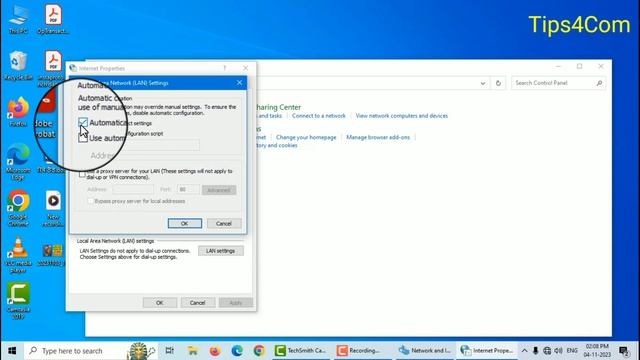Click OK in the LAN Settings dialog

184,224
